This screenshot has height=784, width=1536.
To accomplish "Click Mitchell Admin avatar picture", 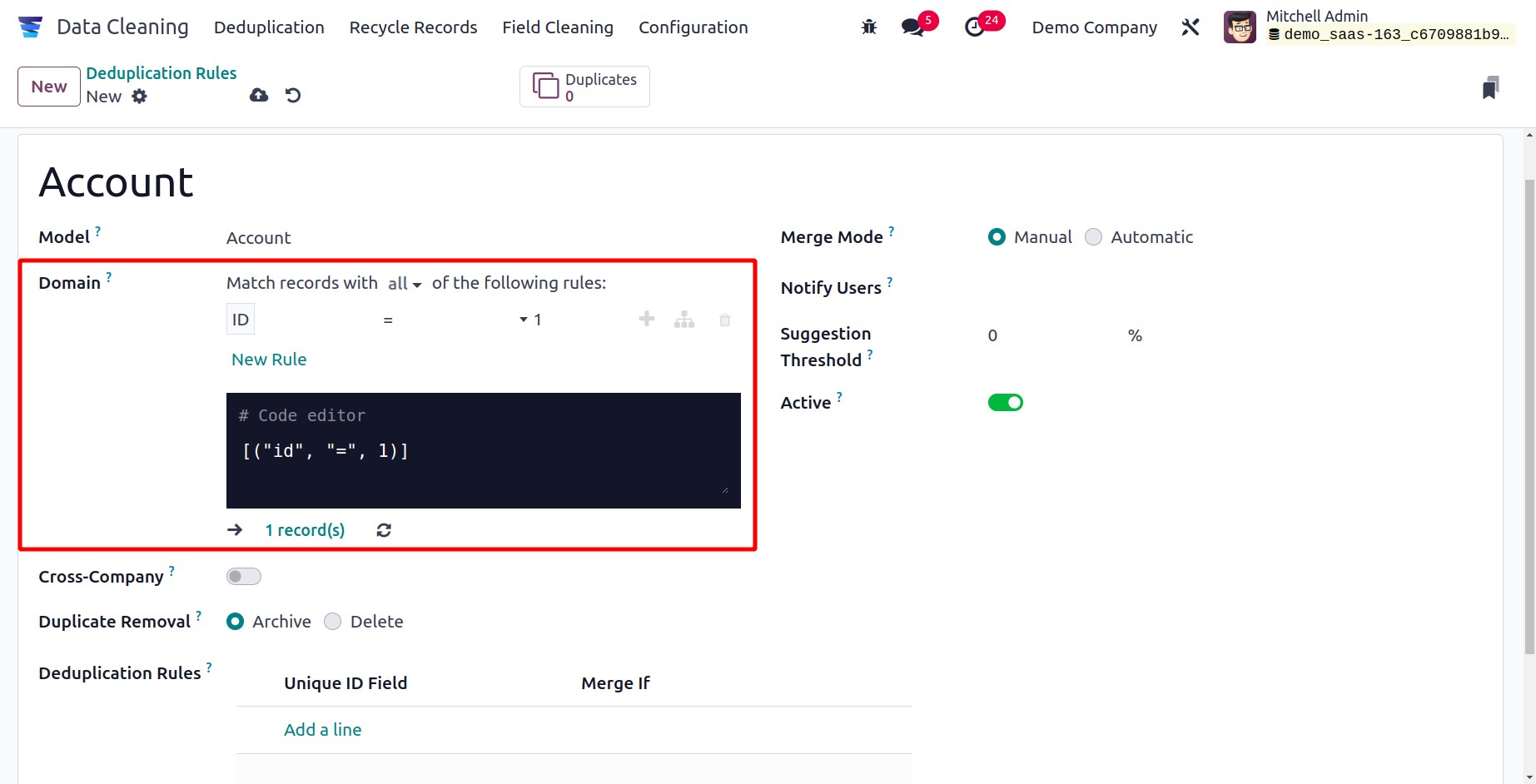I will (1240, 27).
